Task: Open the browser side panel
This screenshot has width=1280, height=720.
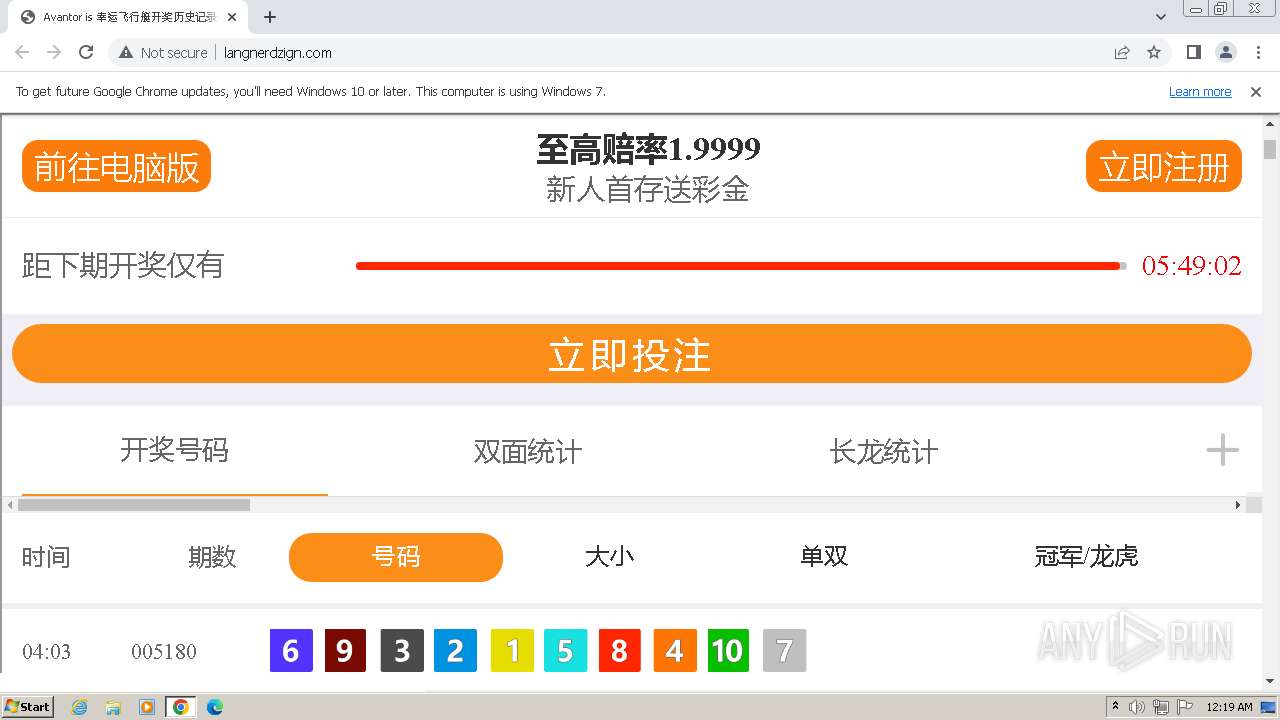Action: click(1193, 52)
